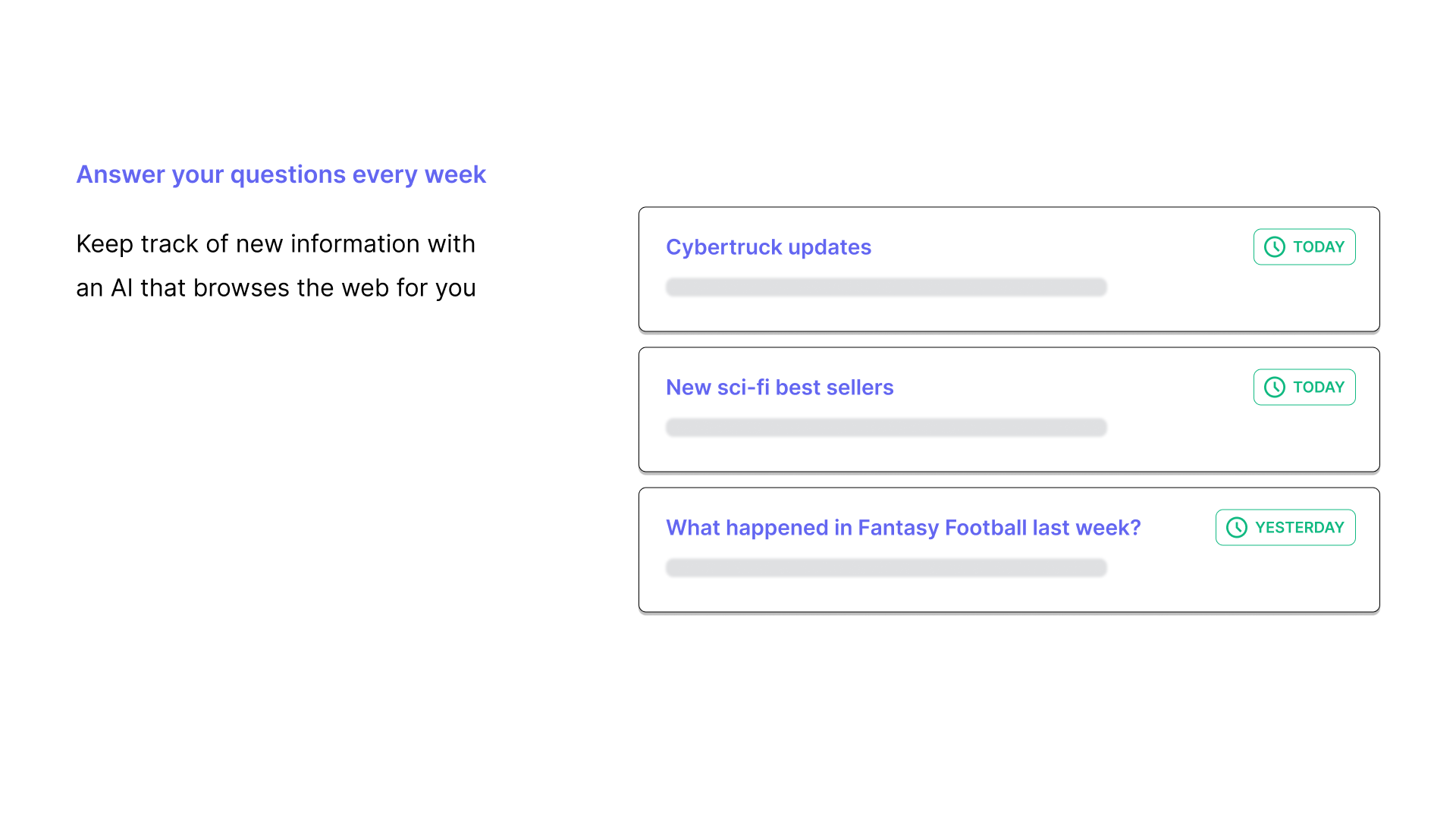This screenshot has width=1456, height=819.
Task: Open What happened in Fantasy Football last week
Action: 903,528
